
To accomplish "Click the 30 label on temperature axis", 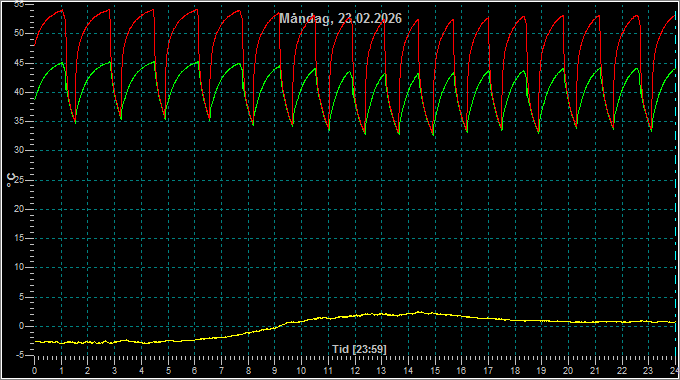I will click(19, 151).
